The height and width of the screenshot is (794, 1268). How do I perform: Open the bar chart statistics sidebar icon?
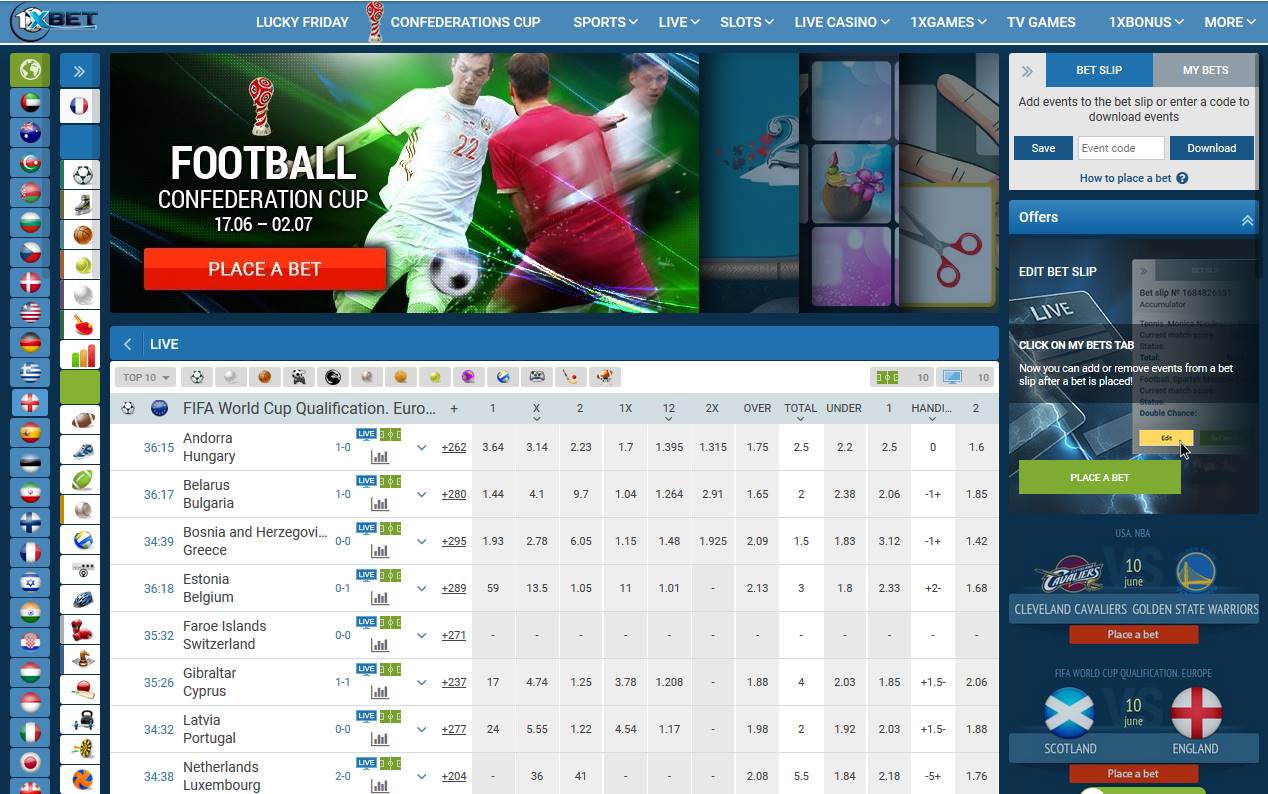click(x=83, y=355)
